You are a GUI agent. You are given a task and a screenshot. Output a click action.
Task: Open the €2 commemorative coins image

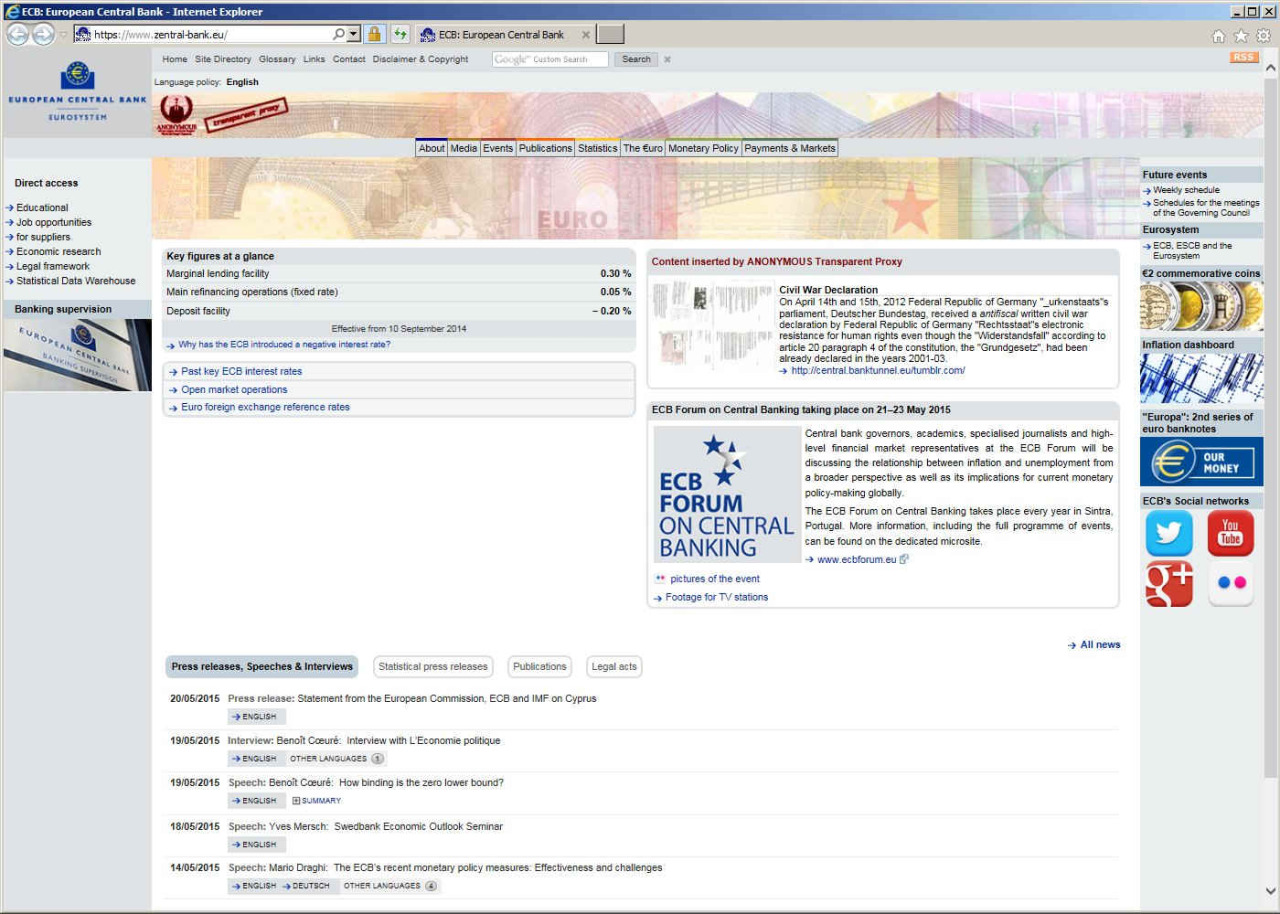pyautogui.click(x=1201, y=306)
